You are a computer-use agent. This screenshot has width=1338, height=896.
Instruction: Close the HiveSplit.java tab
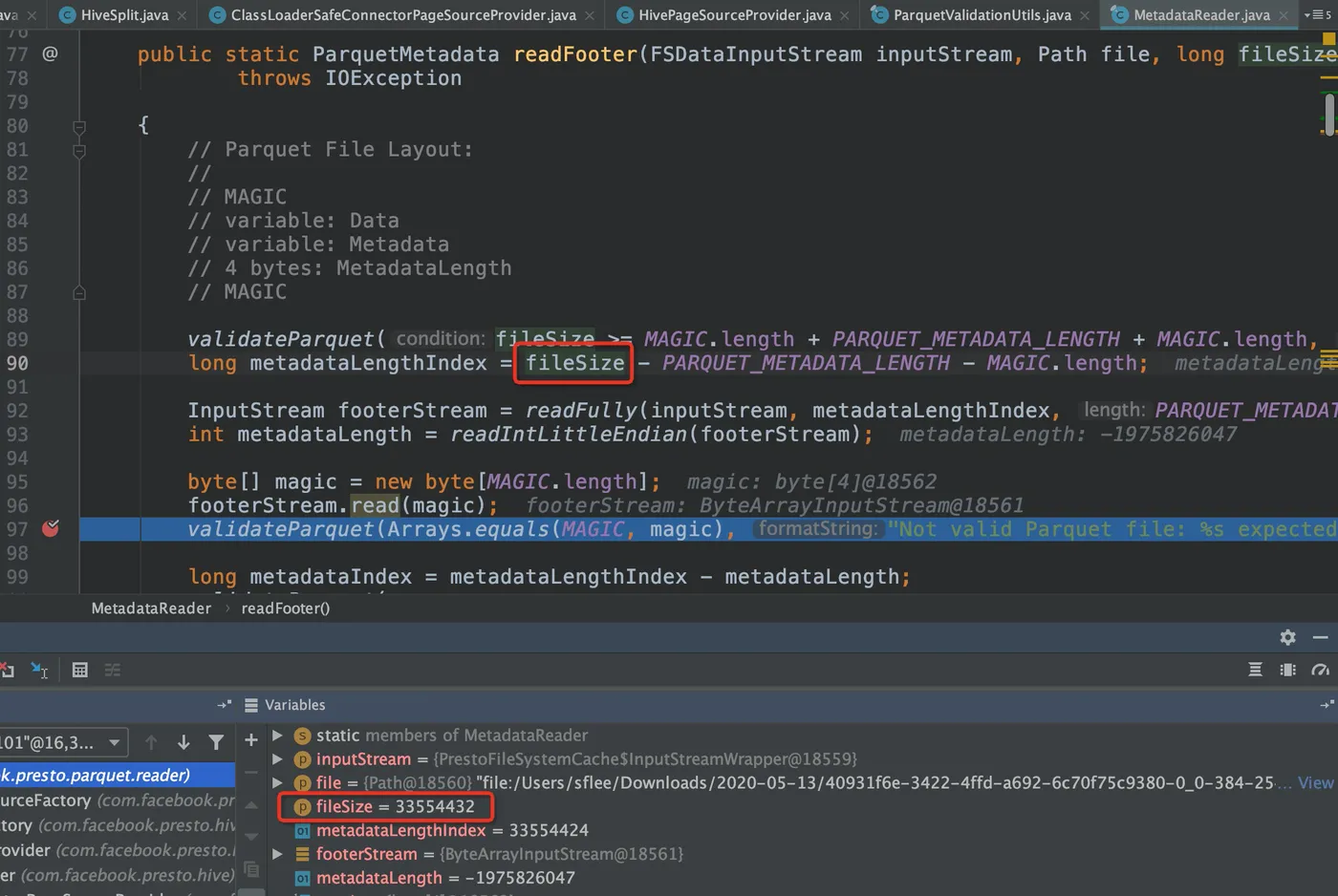[182, 15]
